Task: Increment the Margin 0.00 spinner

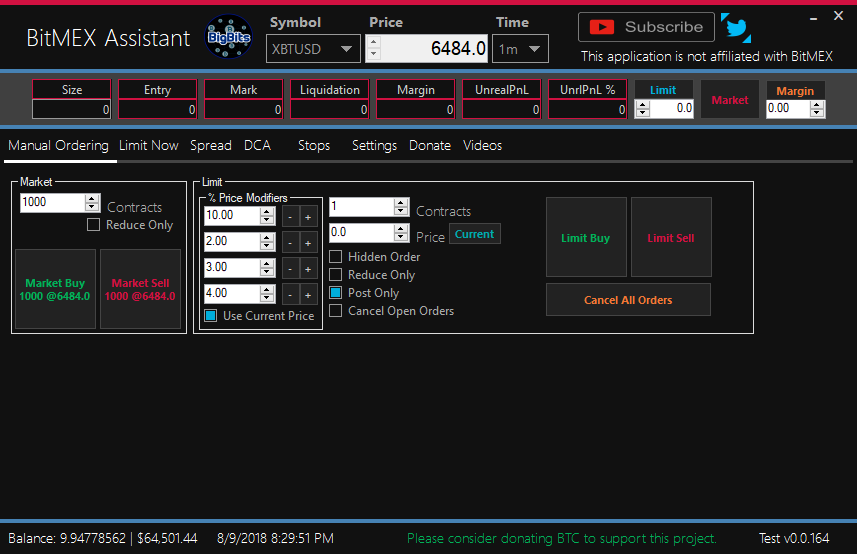Action: click(817, 104)
